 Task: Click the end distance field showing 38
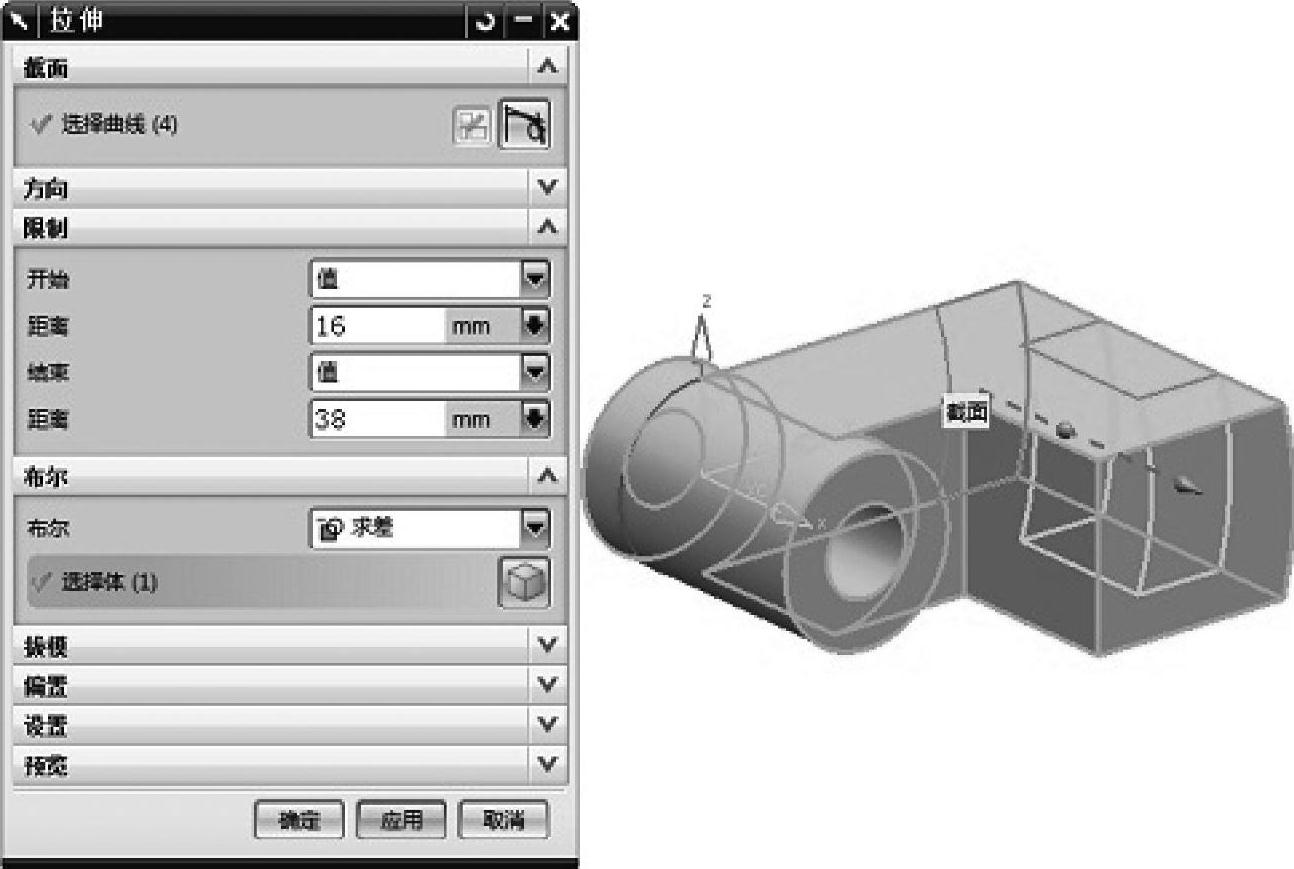(378, 419)
